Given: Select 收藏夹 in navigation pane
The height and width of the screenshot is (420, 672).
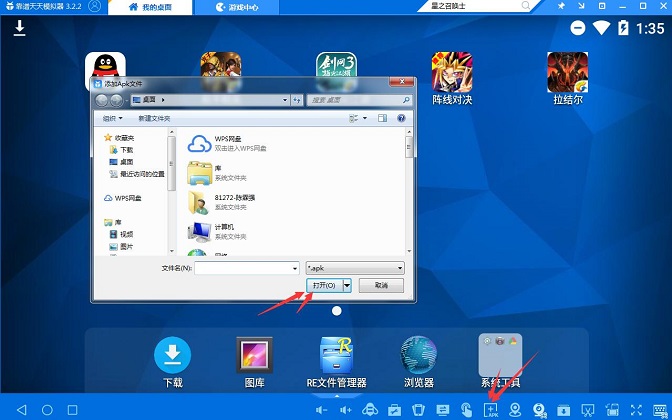Looking at the screenshot, I should click(x=119, y=138).
